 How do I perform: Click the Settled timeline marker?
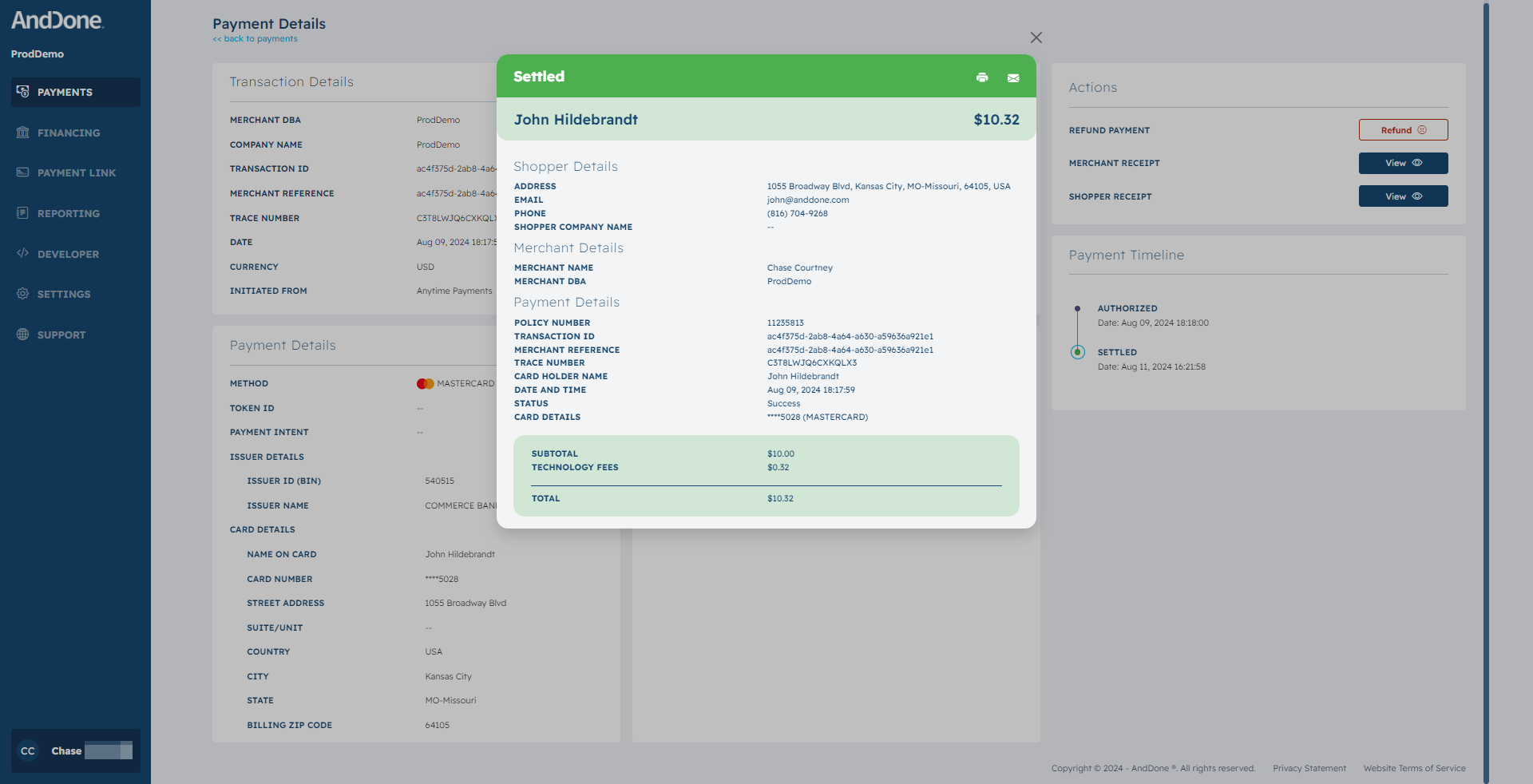click(1077, 352)
